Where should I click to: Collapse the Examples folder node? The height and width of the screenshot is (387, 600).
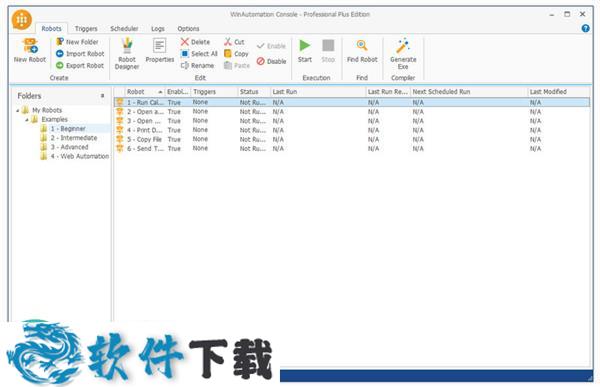pyautogui.click(x=27, y=120)
